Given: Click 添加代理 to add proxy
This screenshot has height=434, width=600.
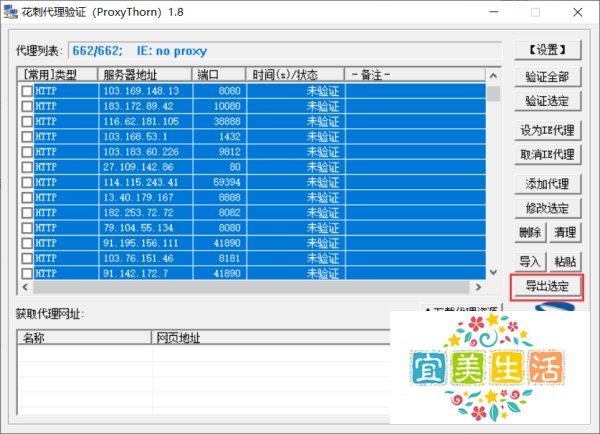Looking at the screenshot, I should 548,184.
